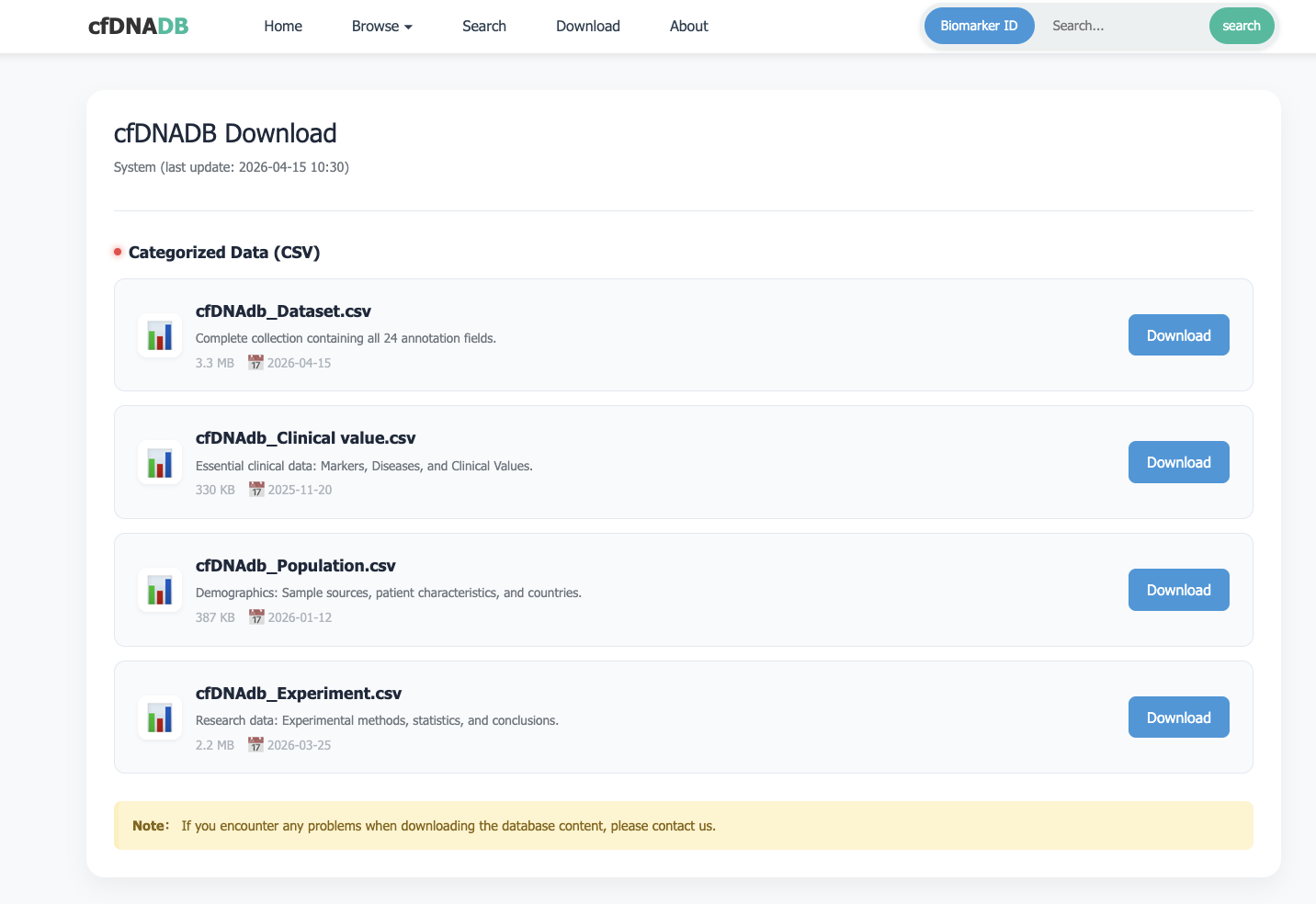Select the cfDNAdb_Dataset.csv file name
The height and width of the screenshot is (904, 1316).
(283, 311)
